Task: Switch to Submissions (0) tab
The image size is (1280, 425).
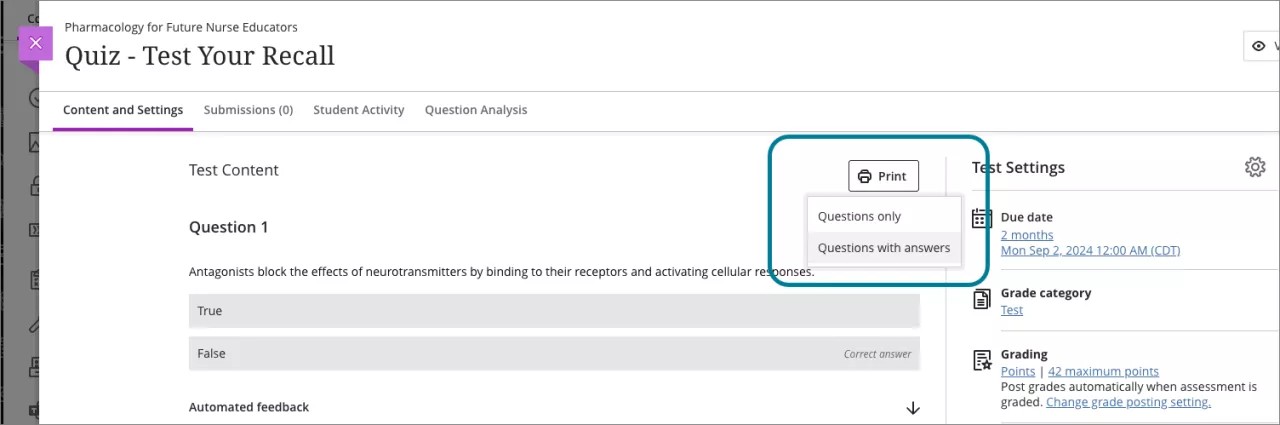Action: tap(248, 110)
